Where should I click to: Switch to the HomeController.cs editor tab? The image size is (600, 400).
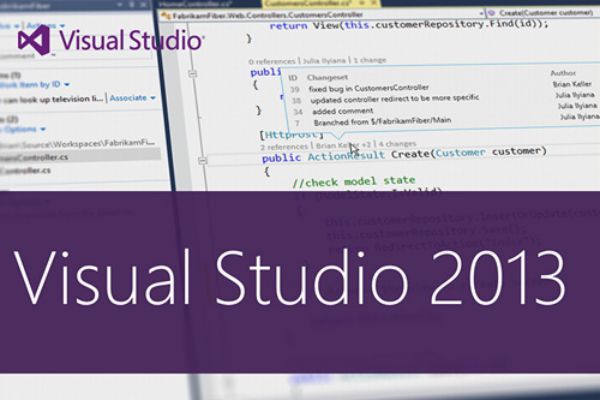click(198, 4)
